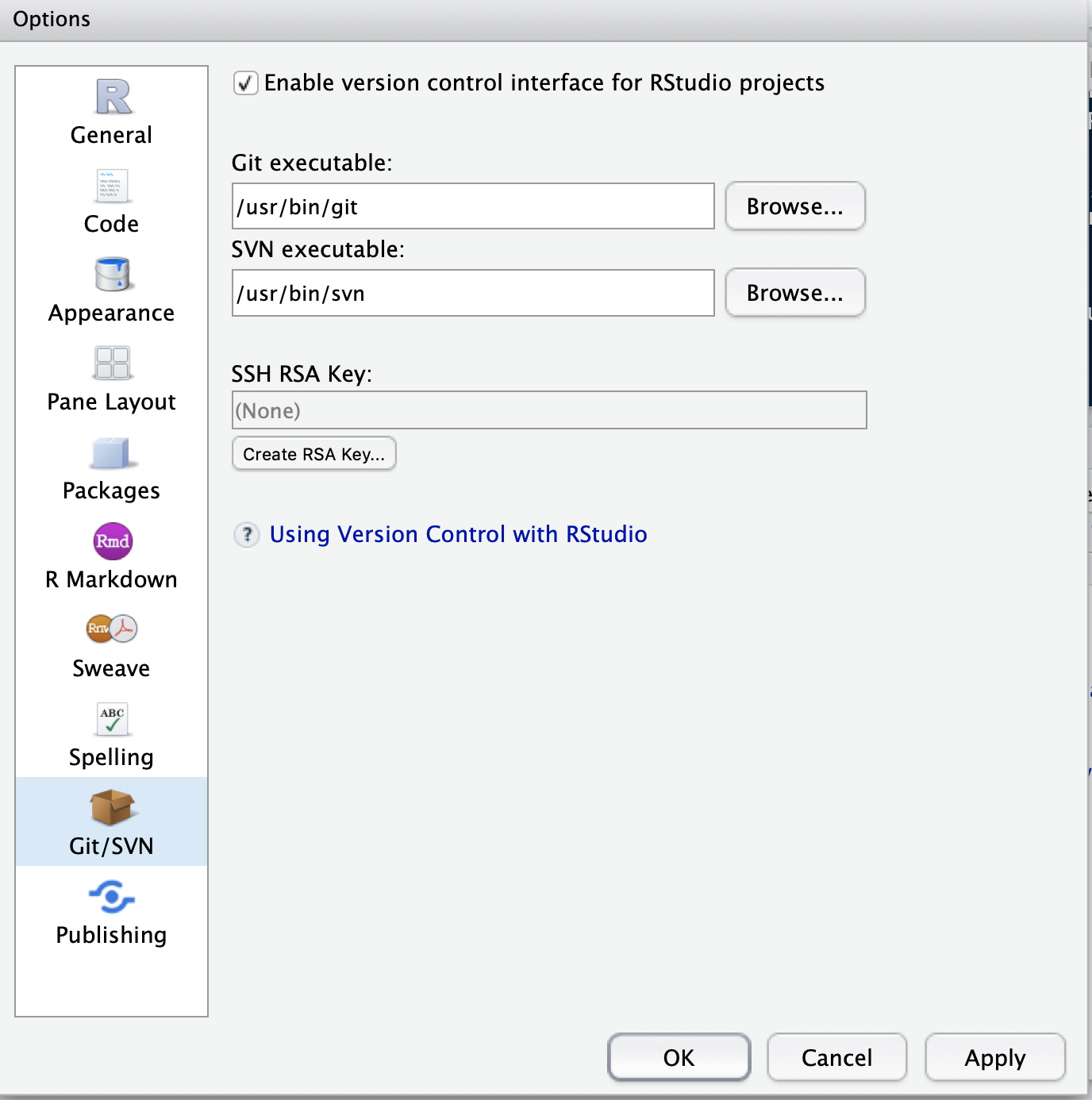Select the R Markdown Rmd icon
1092x1100 pixels.
113,541
